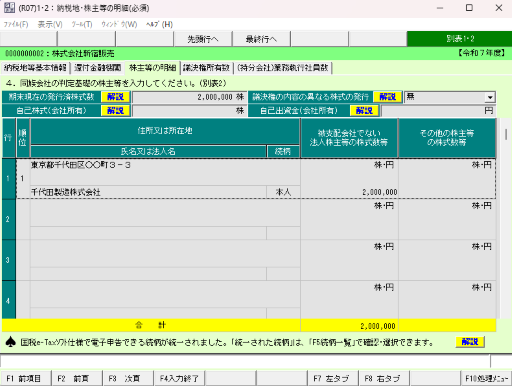Switch to 納税地等基本情報 tab
The width and height of the screenshot is (512, 386).
click(35, 68)
